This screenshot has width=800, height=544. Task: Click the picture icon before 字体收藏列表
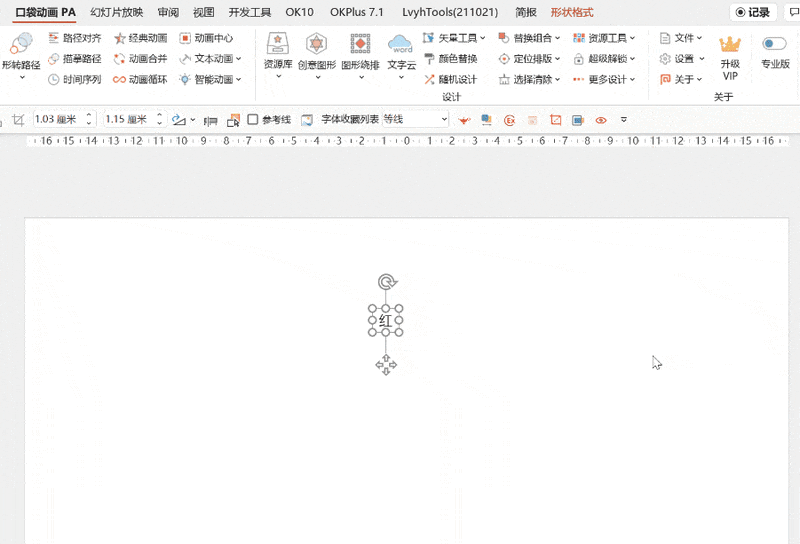pos(307,120)
